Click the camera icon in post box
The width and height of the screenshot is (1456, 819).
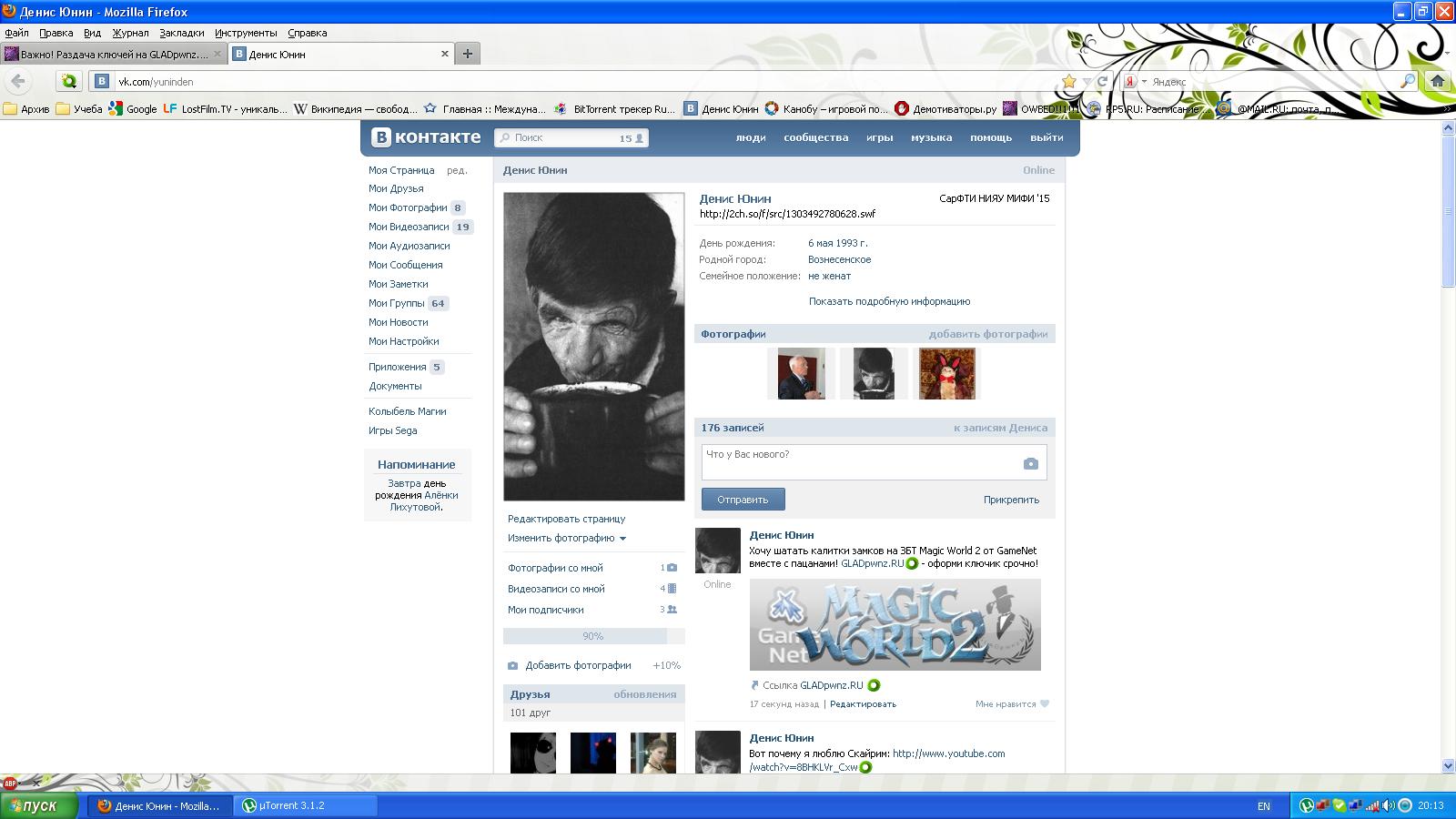pyautogui.click(x=1030, y=463)
